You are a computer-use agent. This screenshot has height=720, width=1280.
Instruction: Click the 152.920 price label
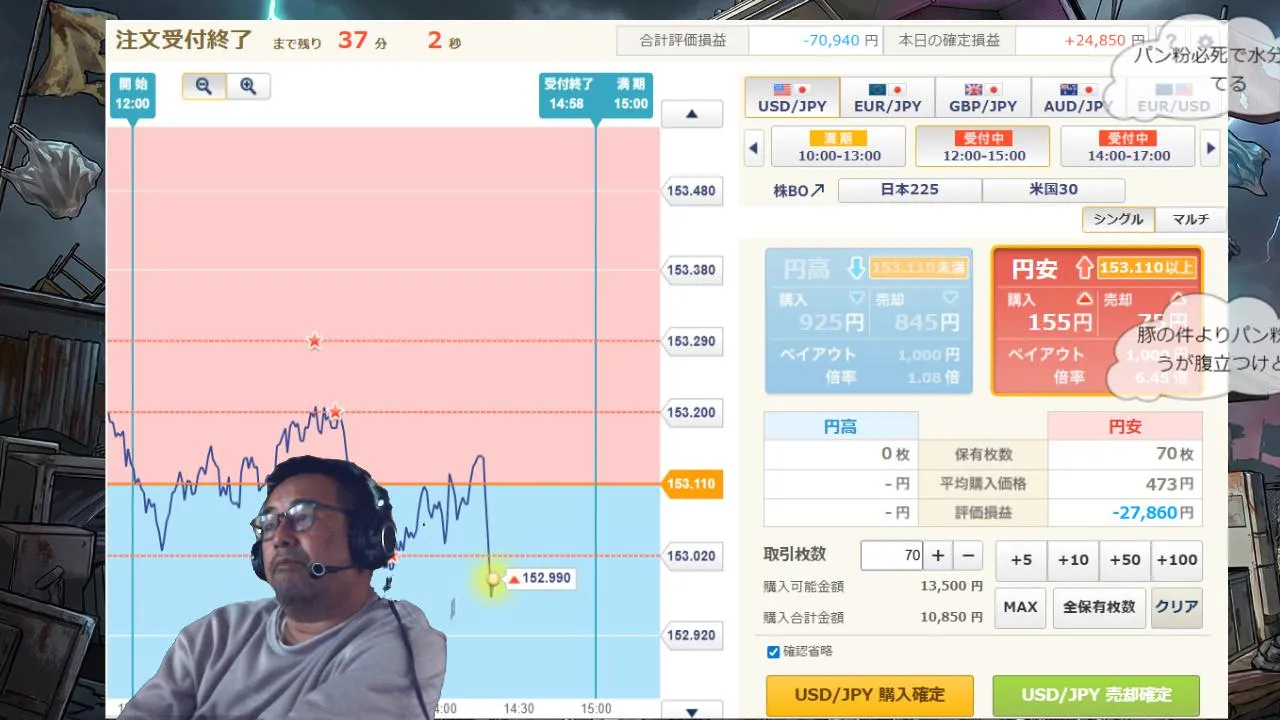(692, 635)
